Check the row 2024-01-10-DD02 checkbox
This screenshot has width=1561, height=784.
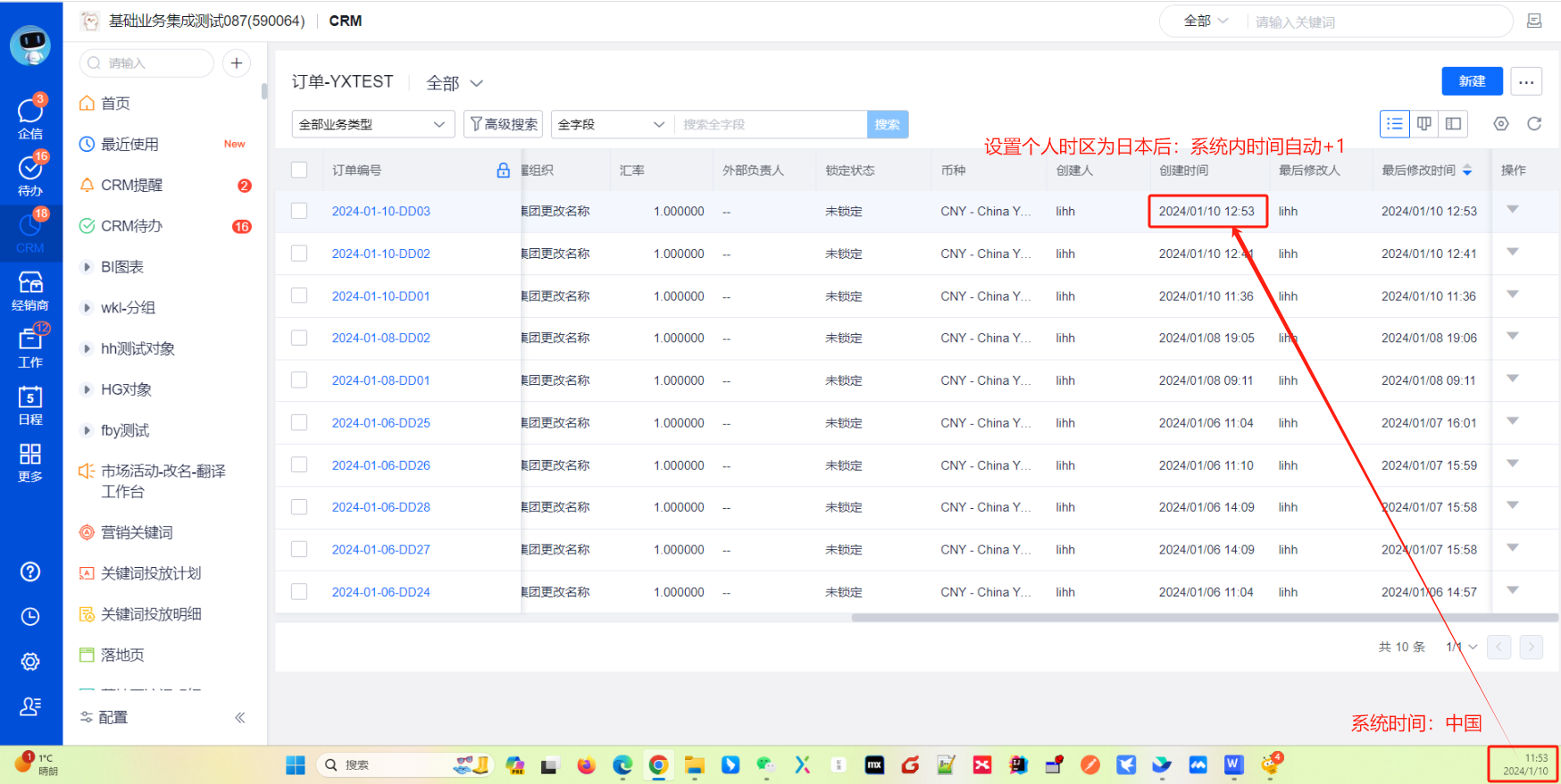click(299, 254)
